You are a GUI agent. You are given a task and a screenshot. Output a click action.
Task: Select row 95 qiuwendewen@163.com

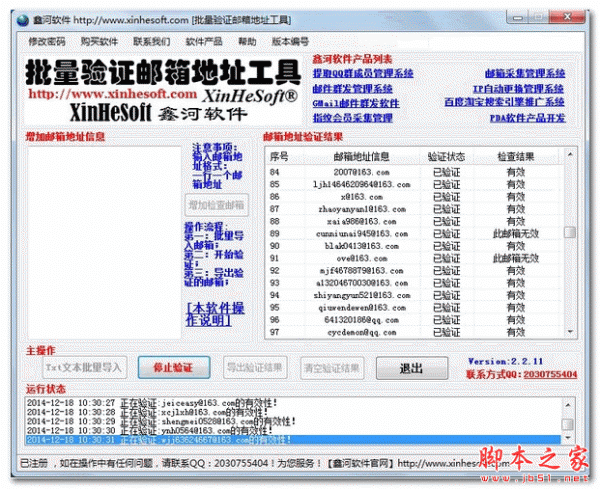point(415,307)
